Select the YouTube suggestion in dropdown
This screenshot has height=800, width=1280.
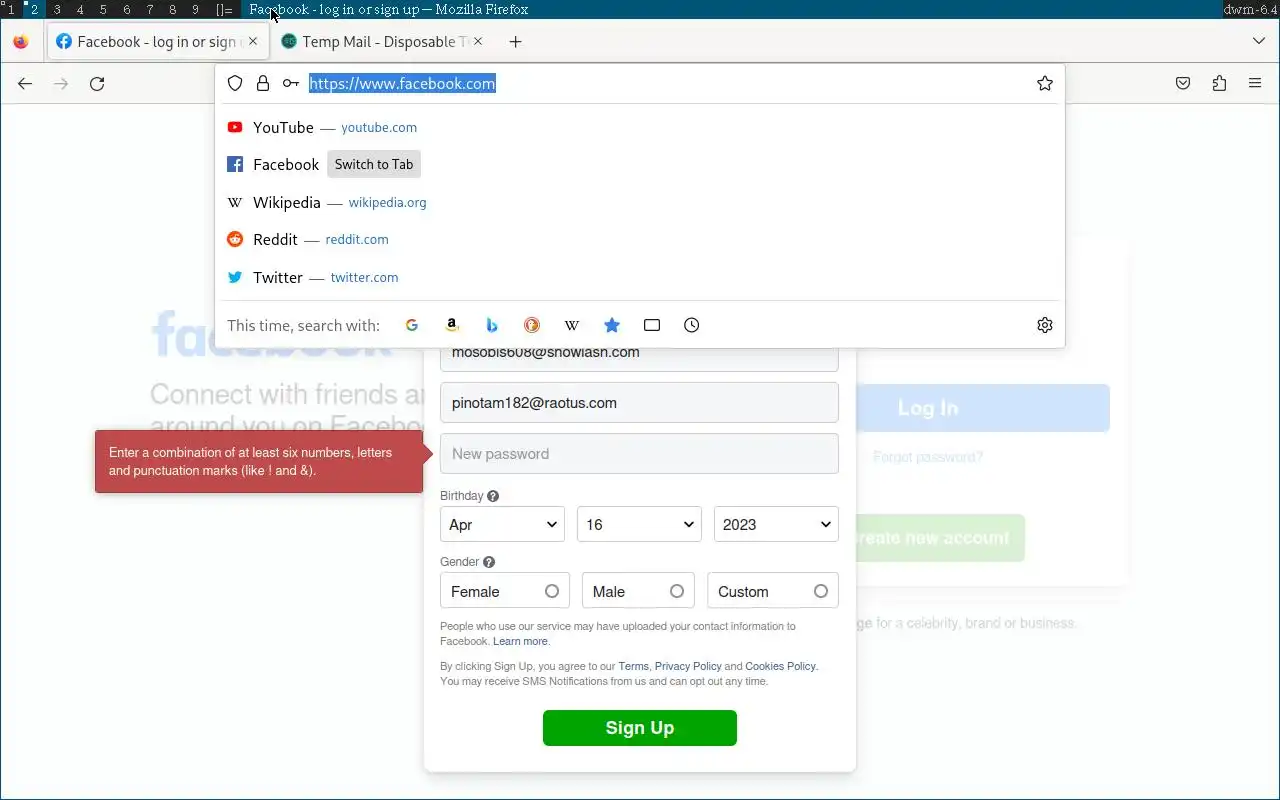(x=640, y=127)
